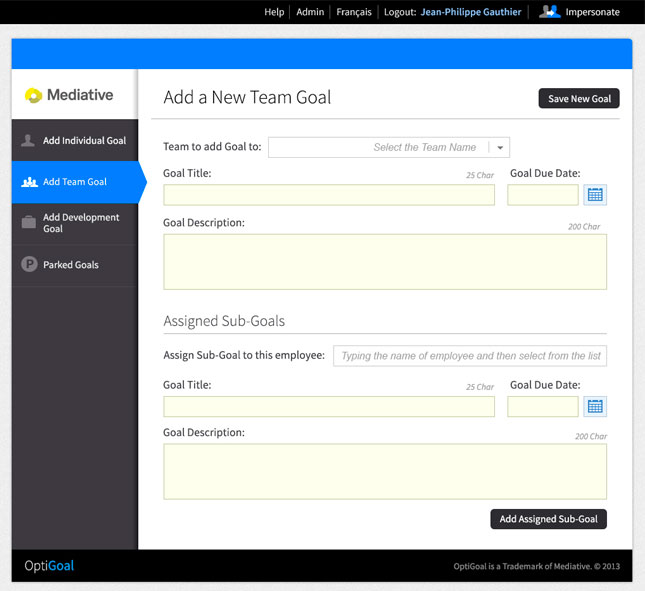The width and height of the screenshot is (645, 591).
Task: Open the Help menu item
Action: tap(274, 12)
